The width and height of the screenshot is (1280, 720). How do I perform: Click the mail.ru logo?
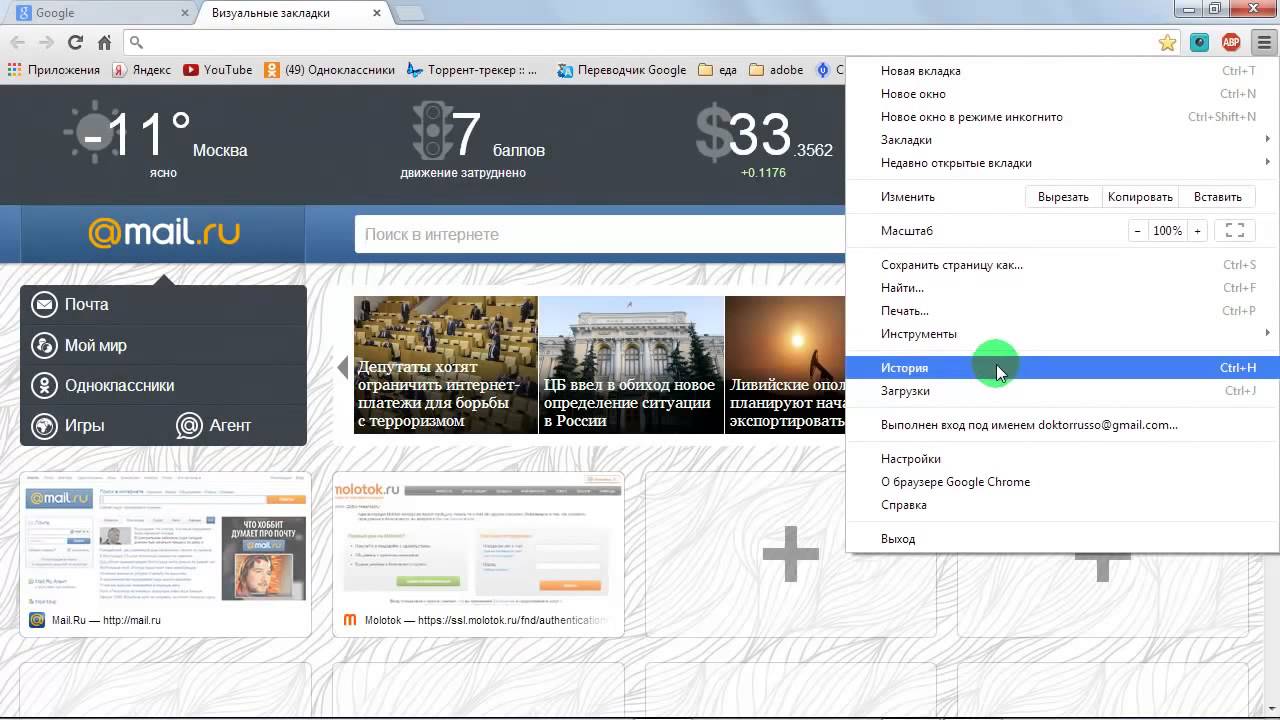click(x=164, y=233)
